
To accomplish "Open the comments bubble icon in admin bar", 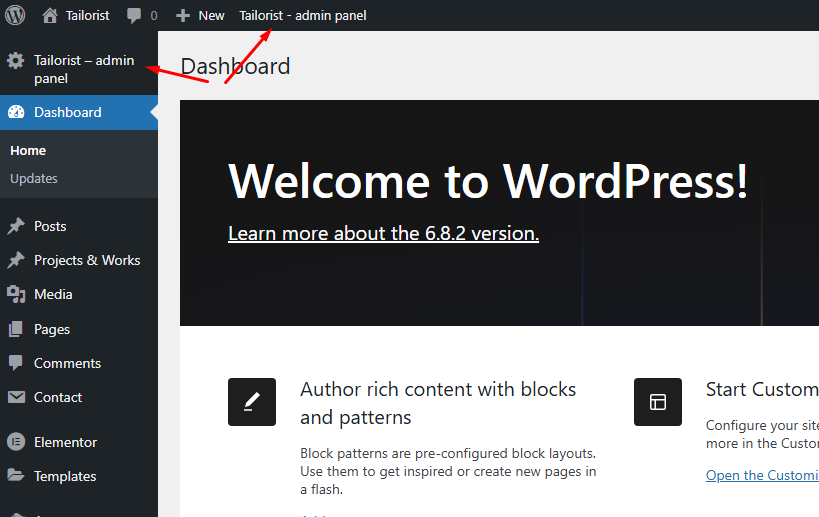I will [x=134, y=16].
